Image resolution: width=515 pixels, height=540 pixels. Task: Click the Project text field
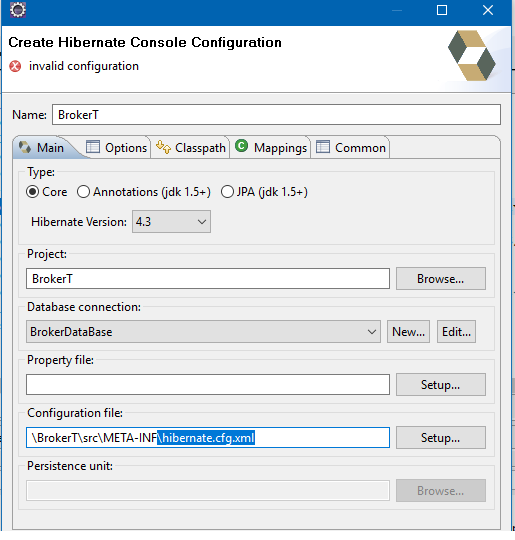tap(208, 279)
